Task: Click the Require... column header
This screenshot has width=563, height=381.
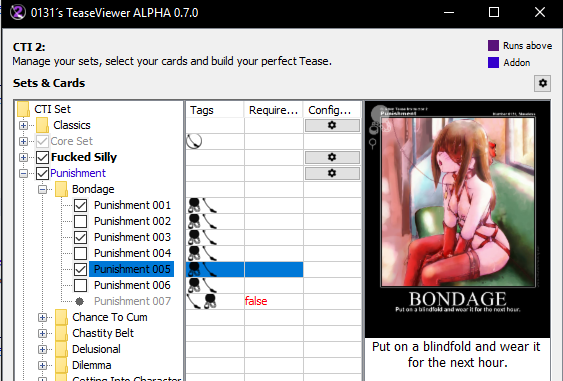Action: [x=274, y=110]
